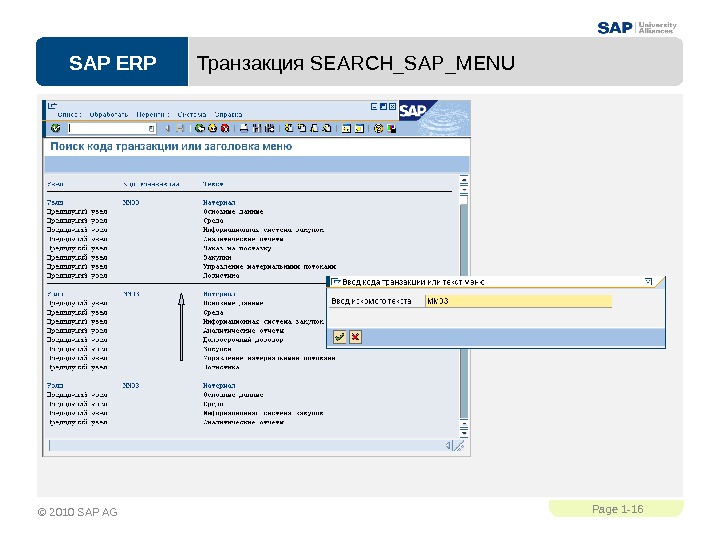Viewport: 720px width, 540px height.
Task: Confirm the dialog with the green checkmark
Action: pyautogui.click(x=339, y=337)
